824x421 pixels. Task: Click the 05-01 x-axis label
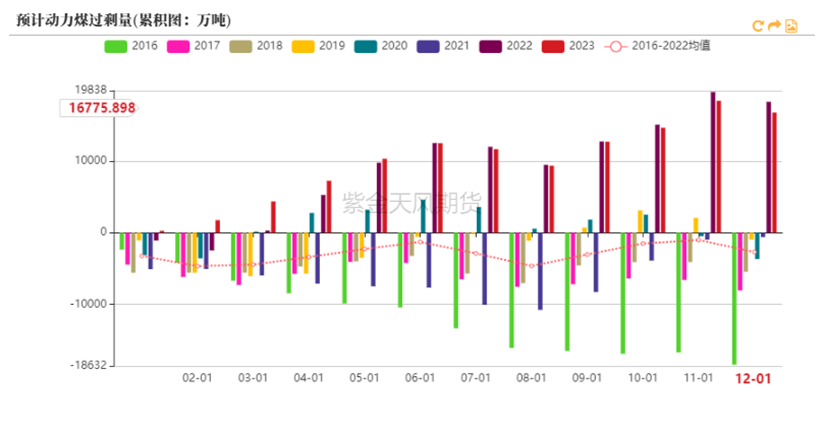click(364, 378)
